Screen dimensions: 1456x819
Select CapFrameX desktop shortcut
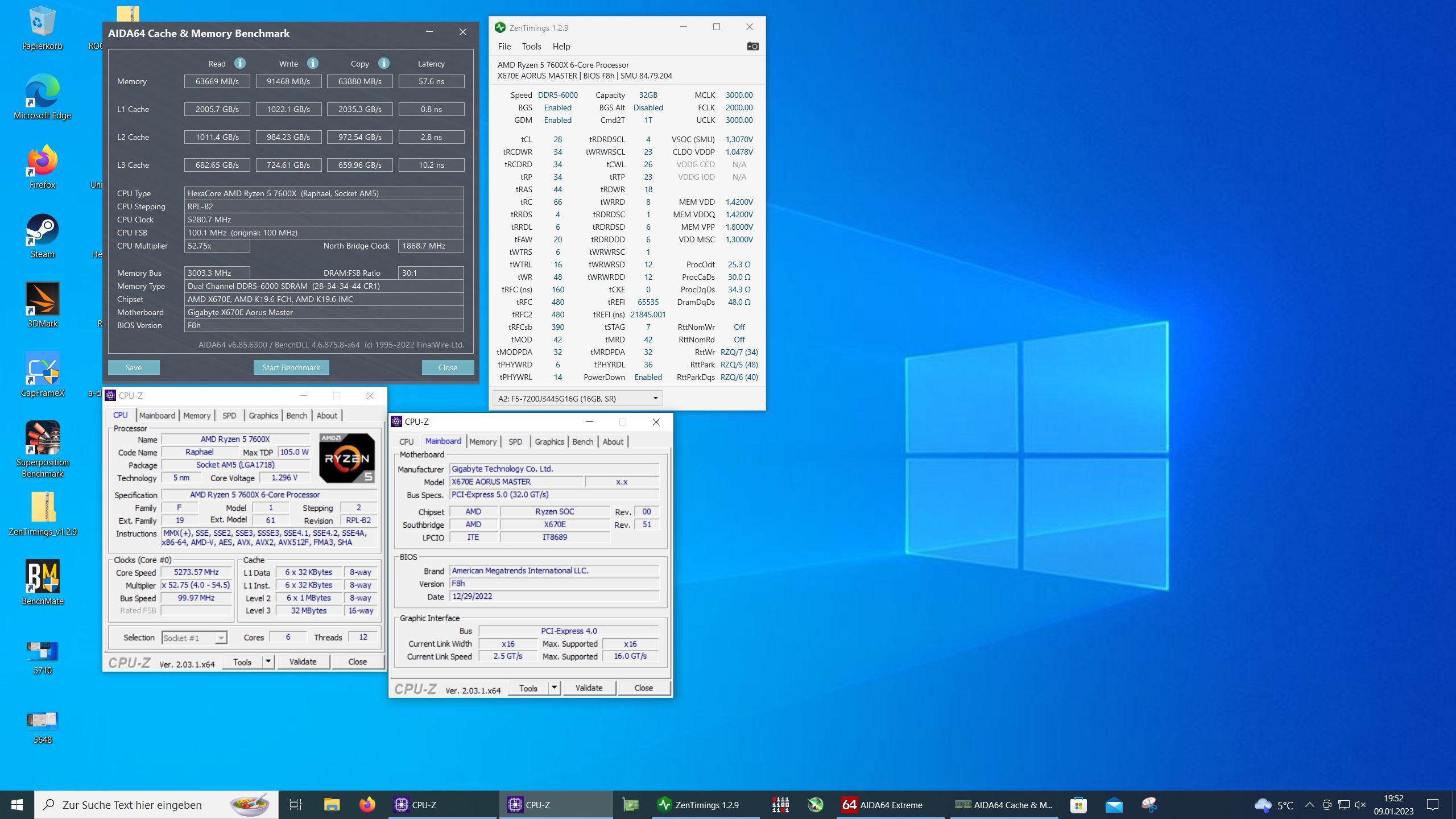(x=42, y=374)
